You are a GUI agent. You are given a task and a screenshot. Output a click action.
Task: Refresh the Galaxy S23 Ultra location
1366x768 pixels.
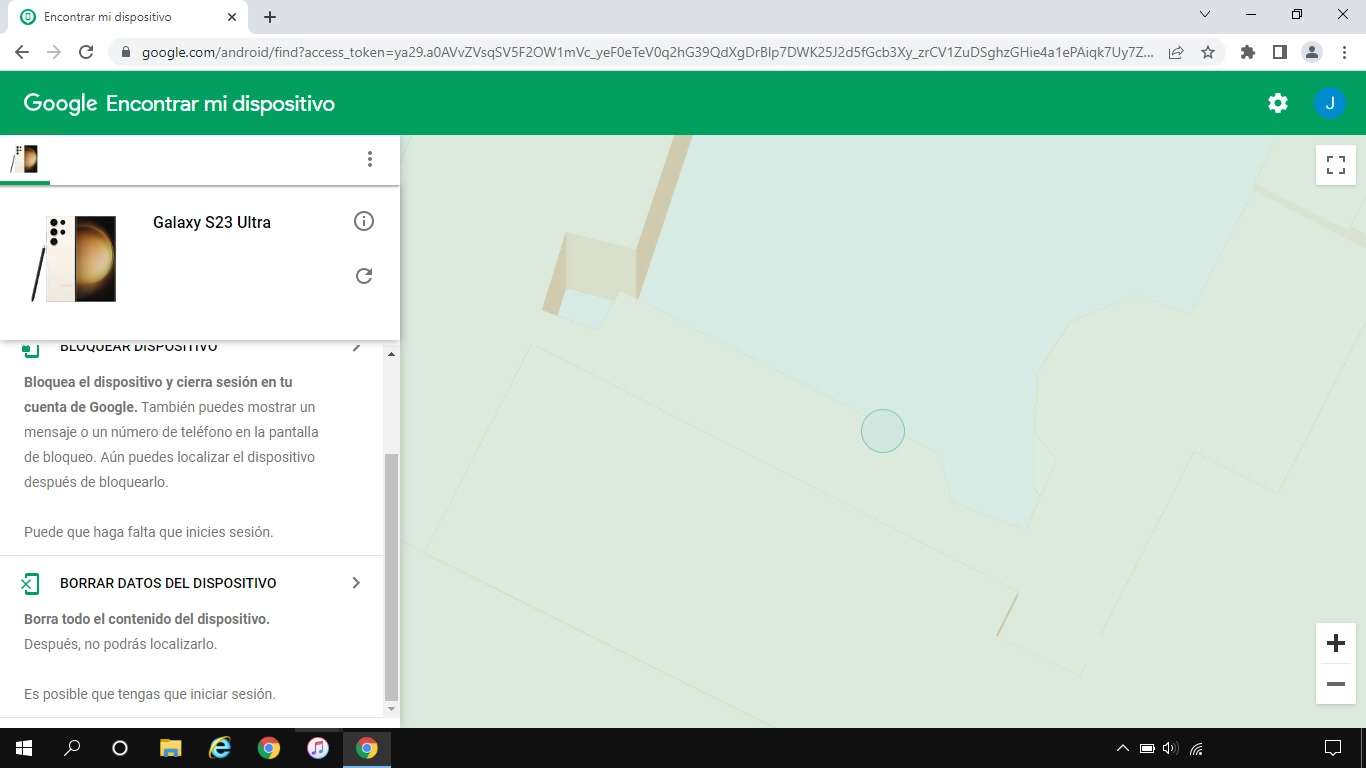tap(364, 275)
